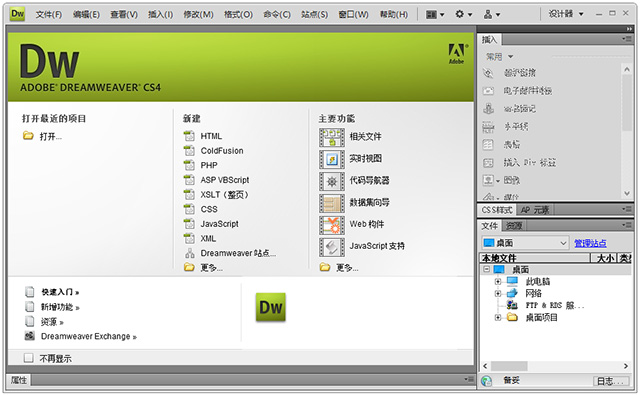The width and height of the screenshot is (640, 395).
Task: Click the Dreamweaver Exchange icon
Action: [x=29, y=336]
